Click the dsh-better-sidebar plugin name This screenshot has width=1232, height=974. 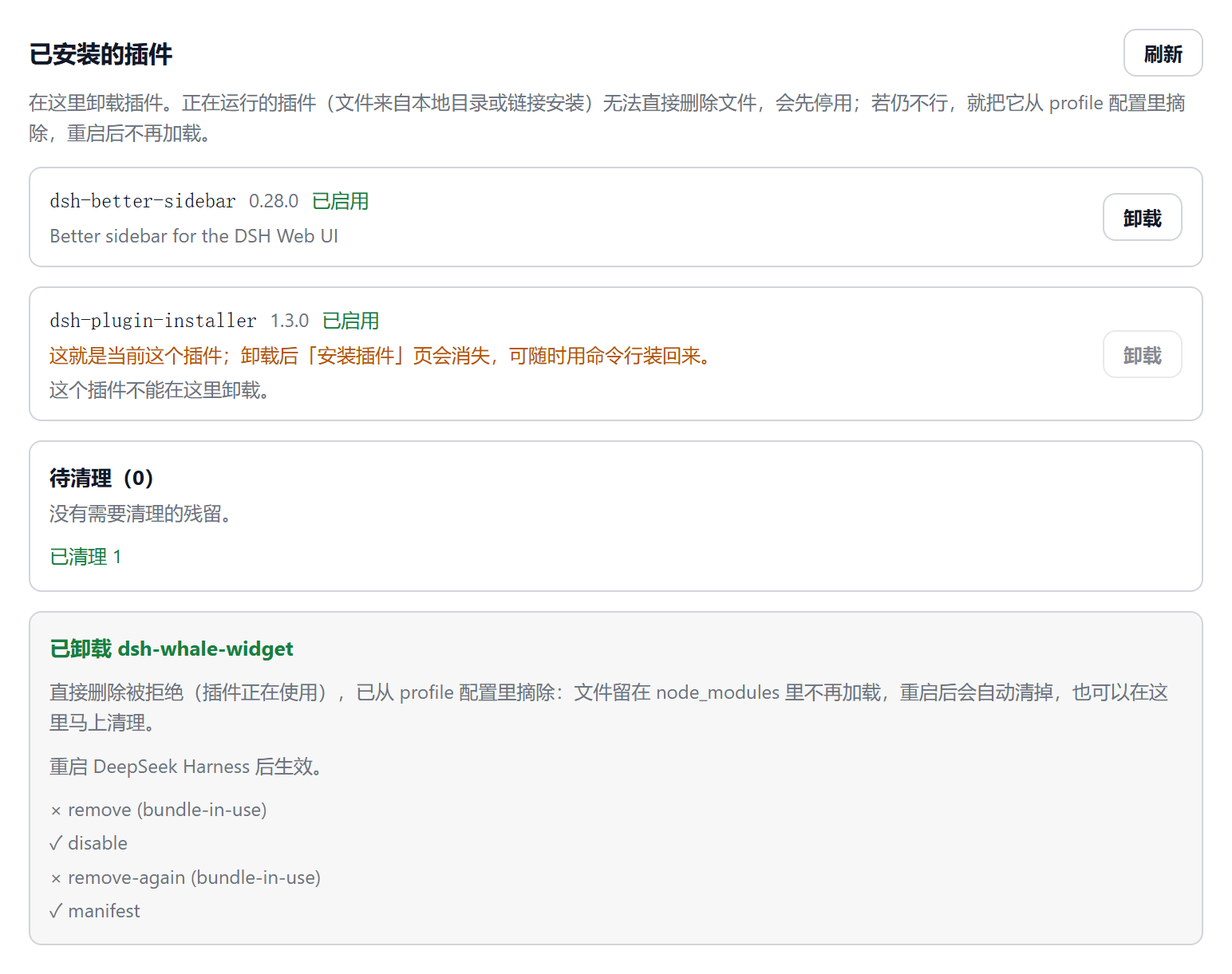pos(143,201)
